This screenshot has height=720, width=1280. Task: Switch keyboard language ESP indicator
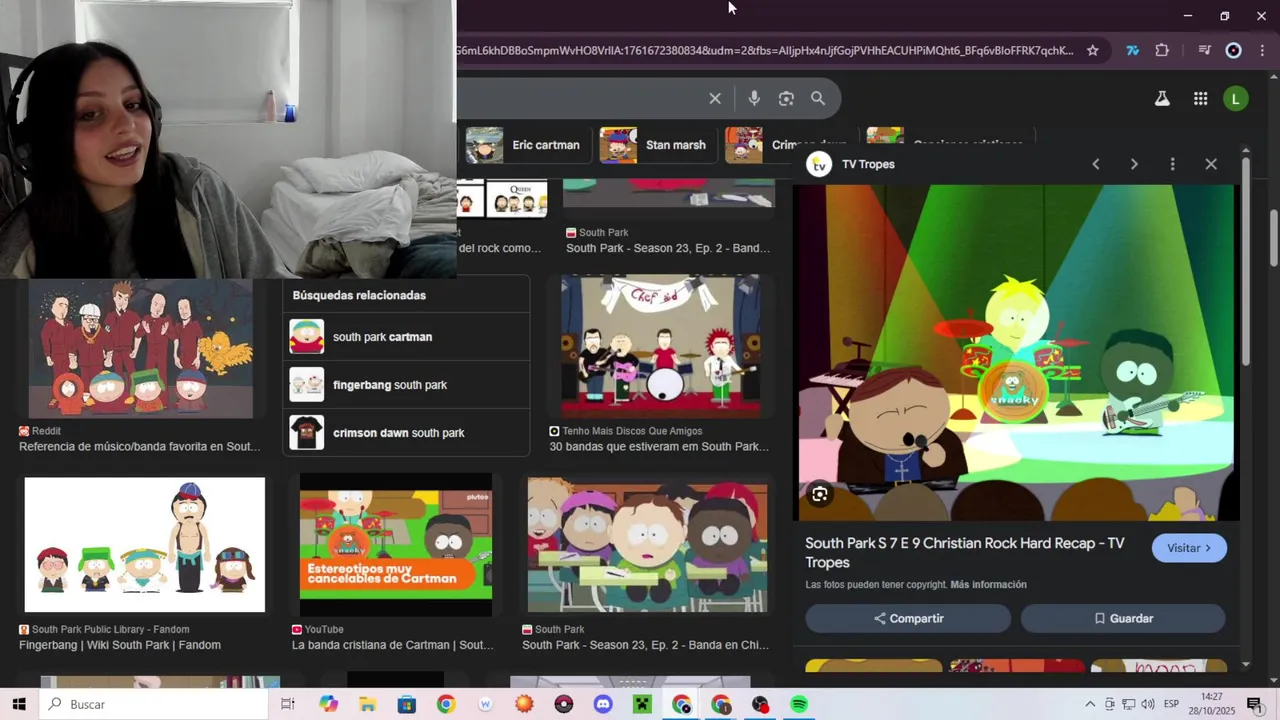click(1171, 704)
